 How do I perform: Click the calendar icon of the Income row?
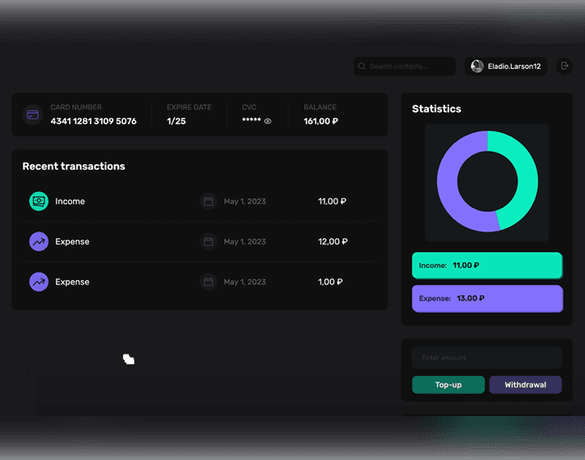coord(209,201)
